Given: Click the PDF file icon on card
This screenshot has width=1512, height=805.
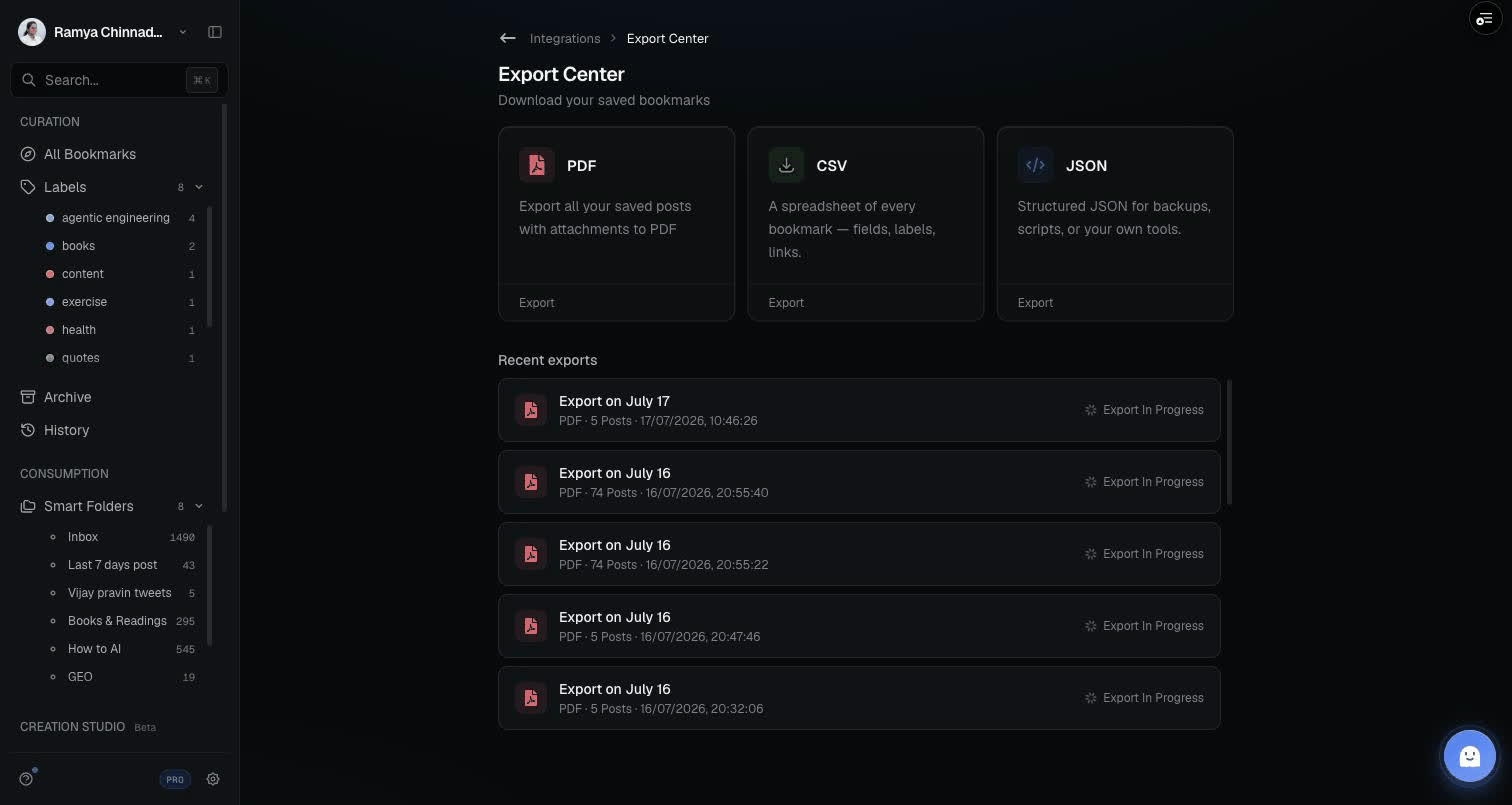Looking at the screenshot, I should pos(537,165).
